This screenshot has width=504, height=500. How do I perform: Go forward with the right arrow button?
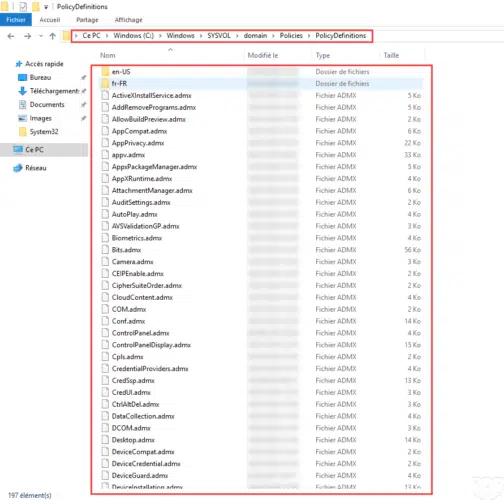tap(27, 36)
